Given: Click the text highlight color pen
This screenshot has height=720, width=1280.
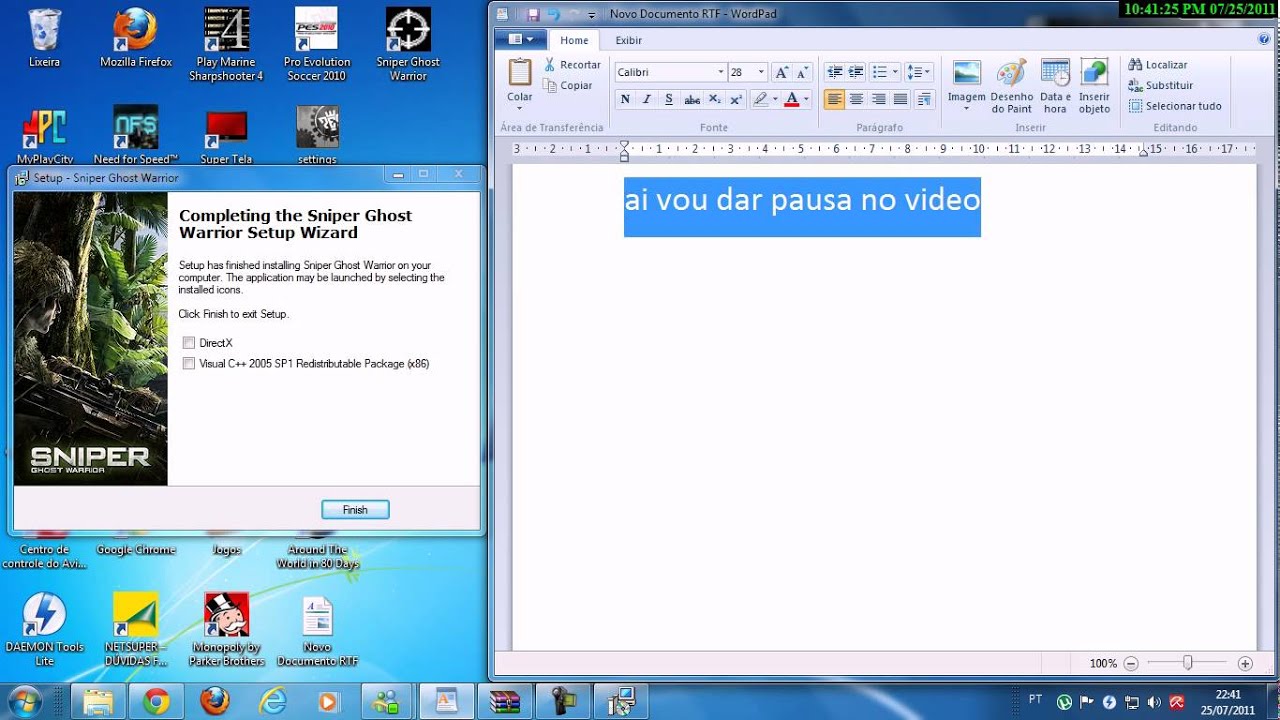Looking at the screenshot, I should pos(760,99).
